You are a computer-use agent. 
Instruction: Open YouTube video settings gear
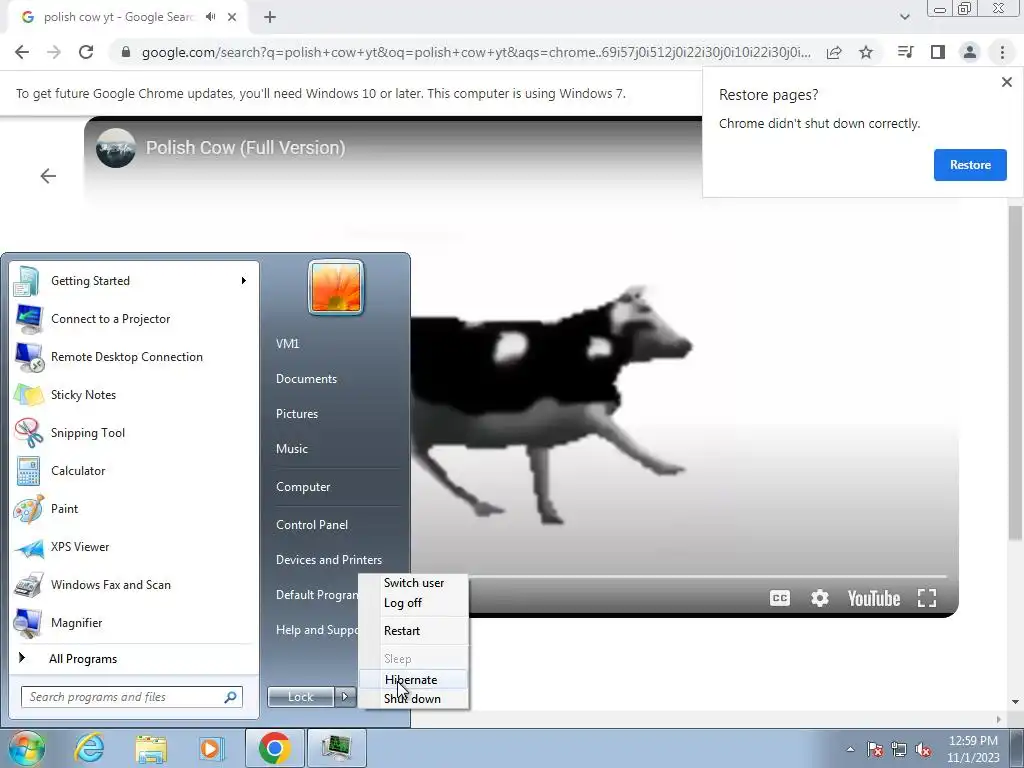click(820, 598)
